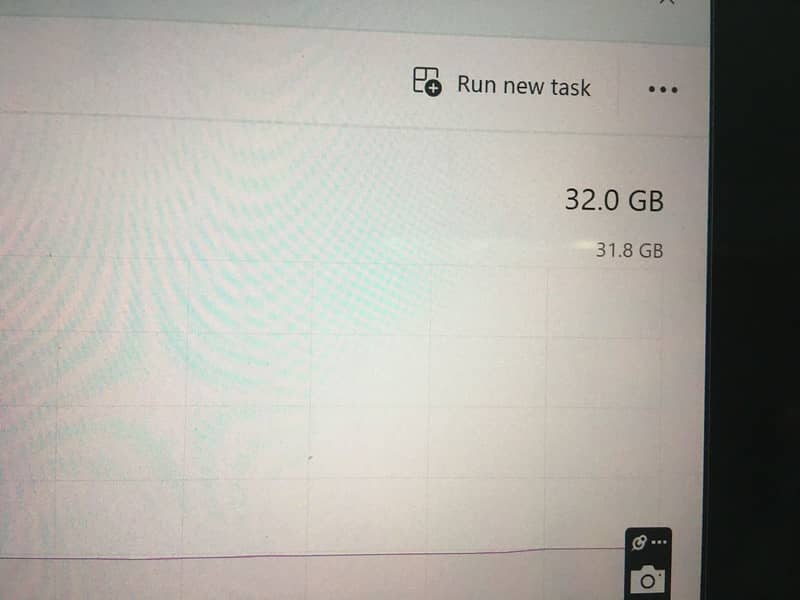The image size is (800, 600).
Task: Open the three-dot more options menu
Action: pos(663,90)
